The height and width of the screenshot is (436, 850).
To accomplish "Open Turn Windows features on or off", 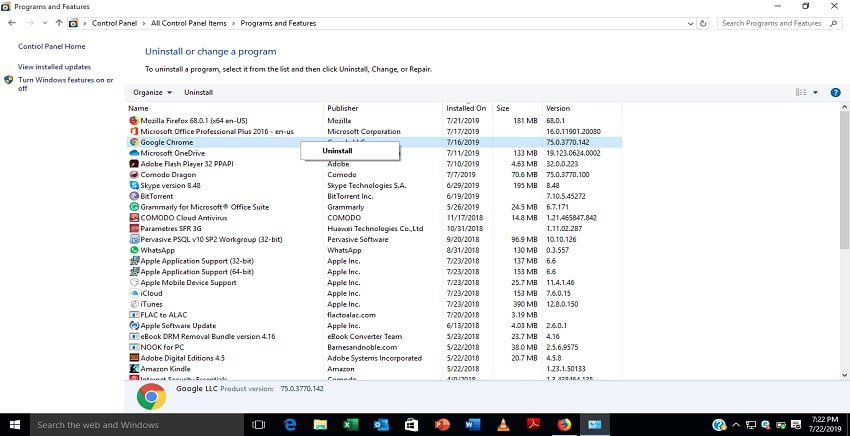I will pyautogui.click(x=66, y=84).
